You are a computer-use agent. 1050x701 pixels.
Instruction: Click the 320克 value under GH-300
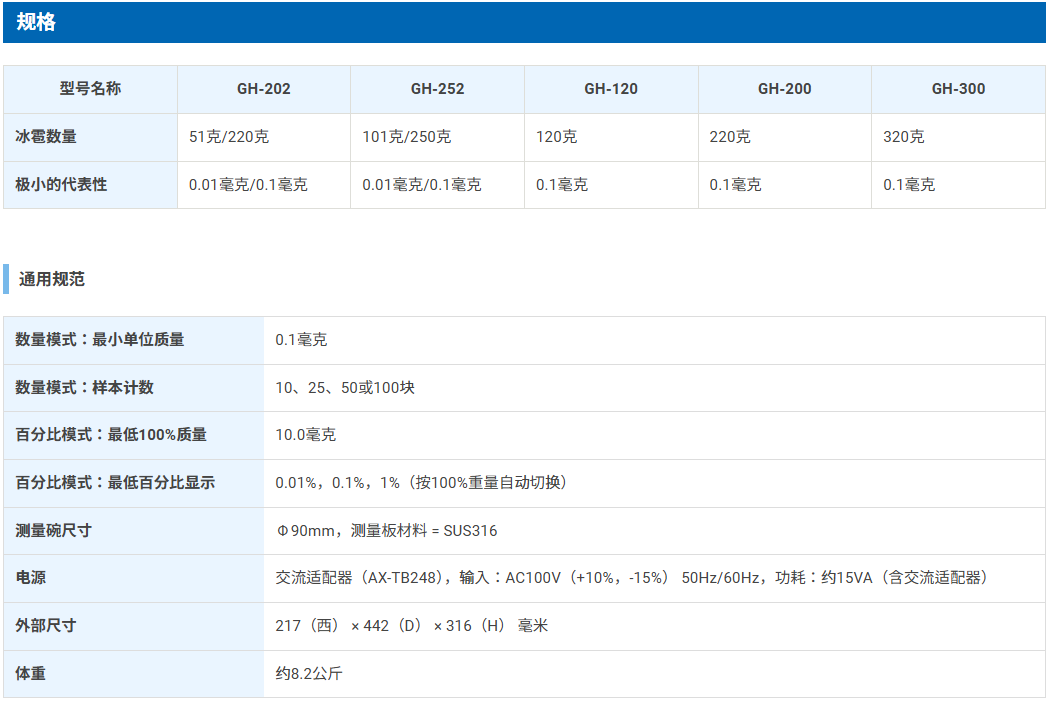[x=903, y=137]
